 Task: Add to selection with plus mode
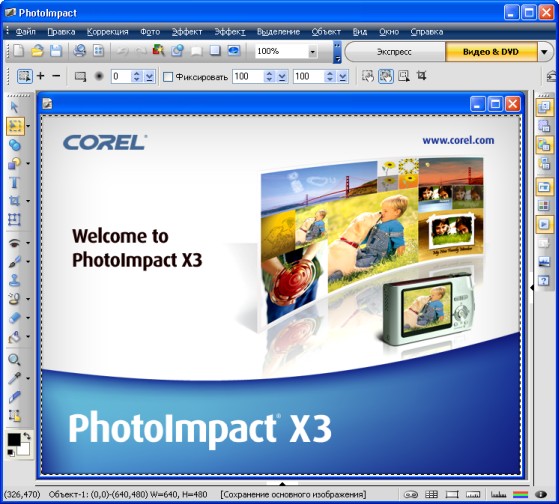41,76
